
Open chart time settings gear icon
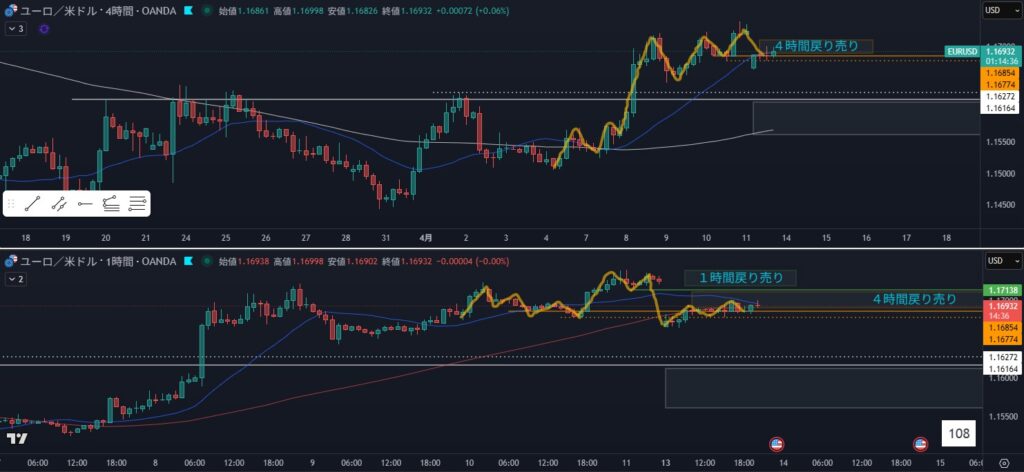click(x=1003, y=464)
